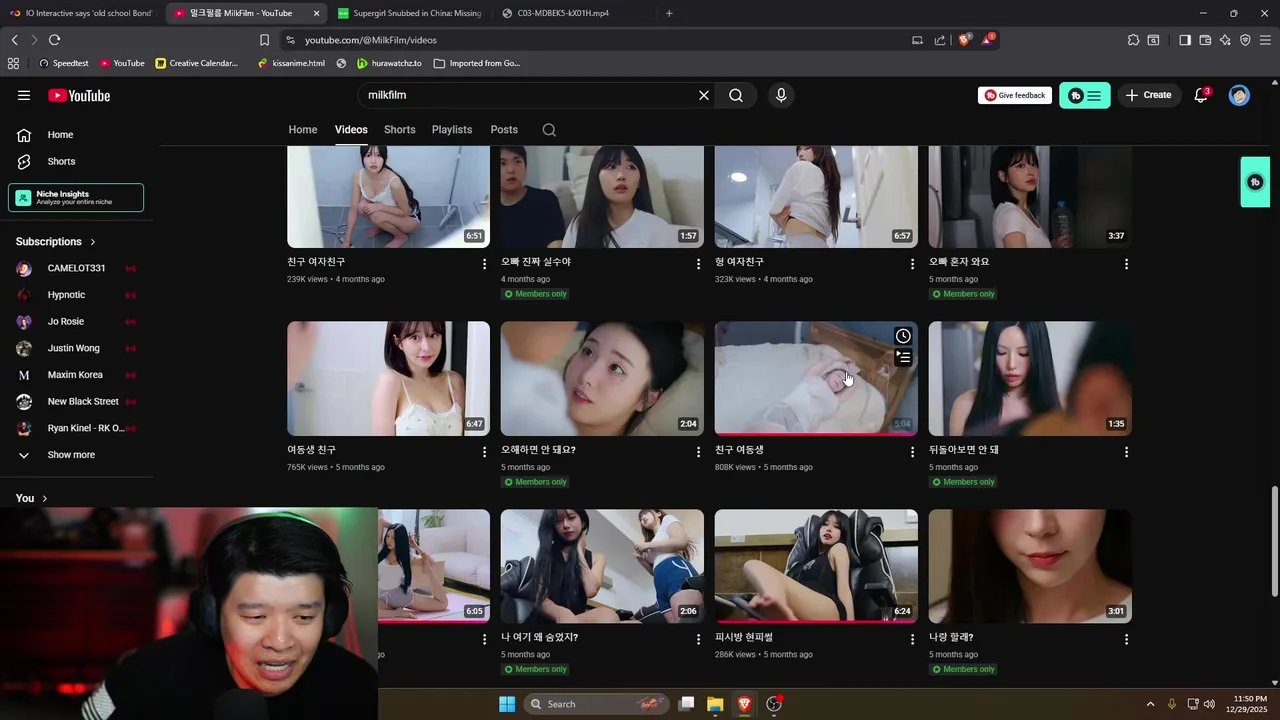
Task: Open a new browser tab
Action: (669, 13)
